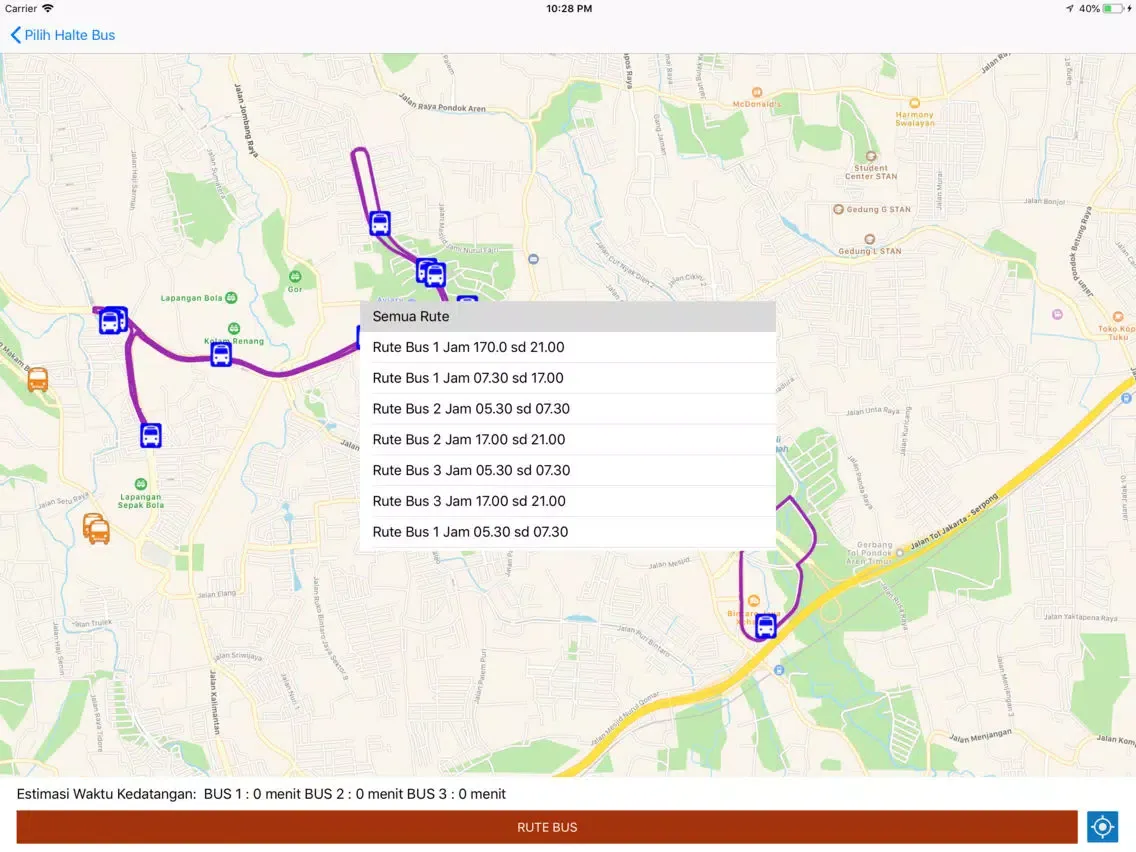Tap the double orange bus marker
The image size is (1136, 852).
tap(96, 529)
